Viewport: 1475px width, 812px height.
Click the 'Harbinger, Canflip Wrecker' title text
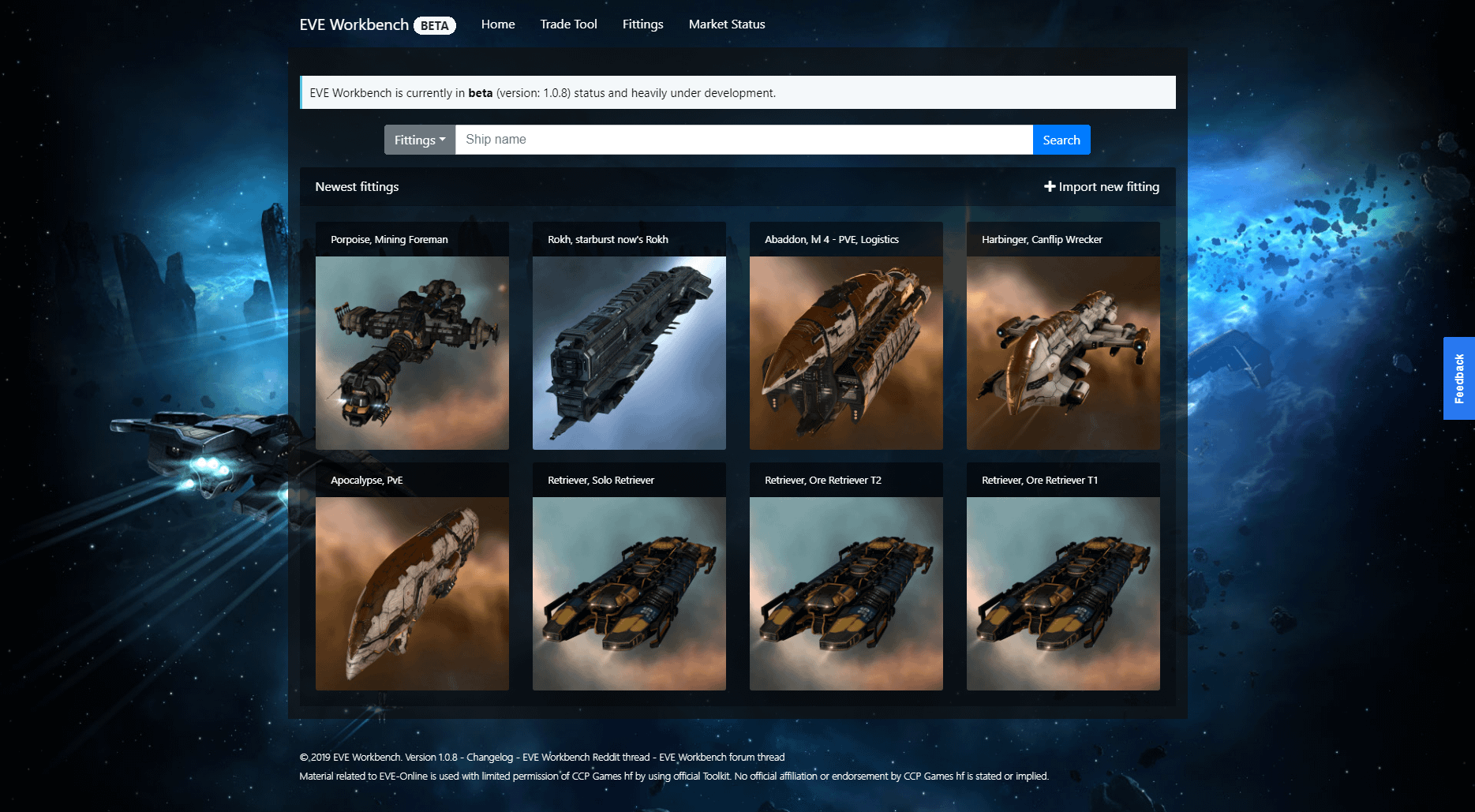1042,240
